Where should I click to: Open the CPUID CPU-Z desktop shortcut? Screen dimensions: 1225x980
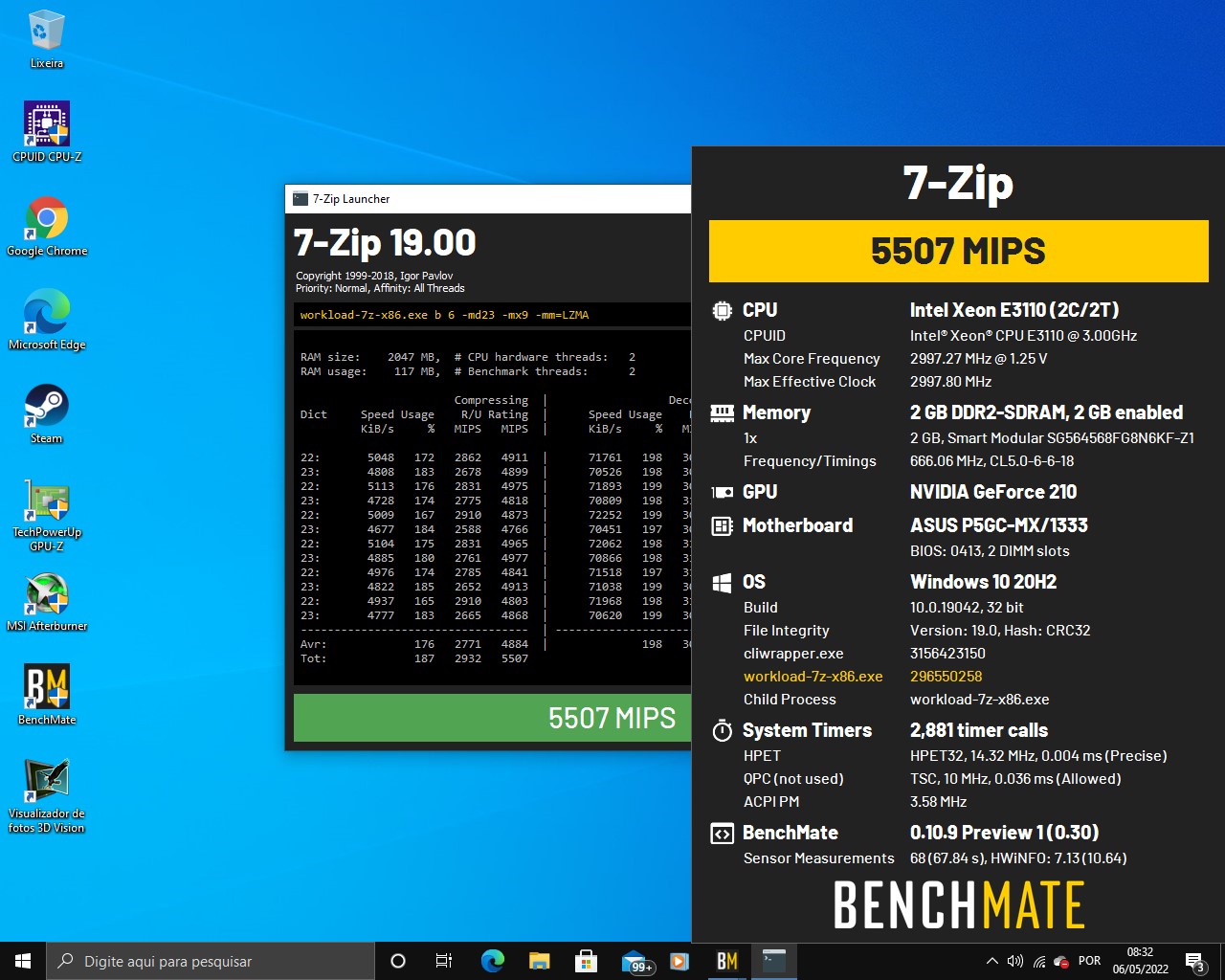tap(46, 132)
